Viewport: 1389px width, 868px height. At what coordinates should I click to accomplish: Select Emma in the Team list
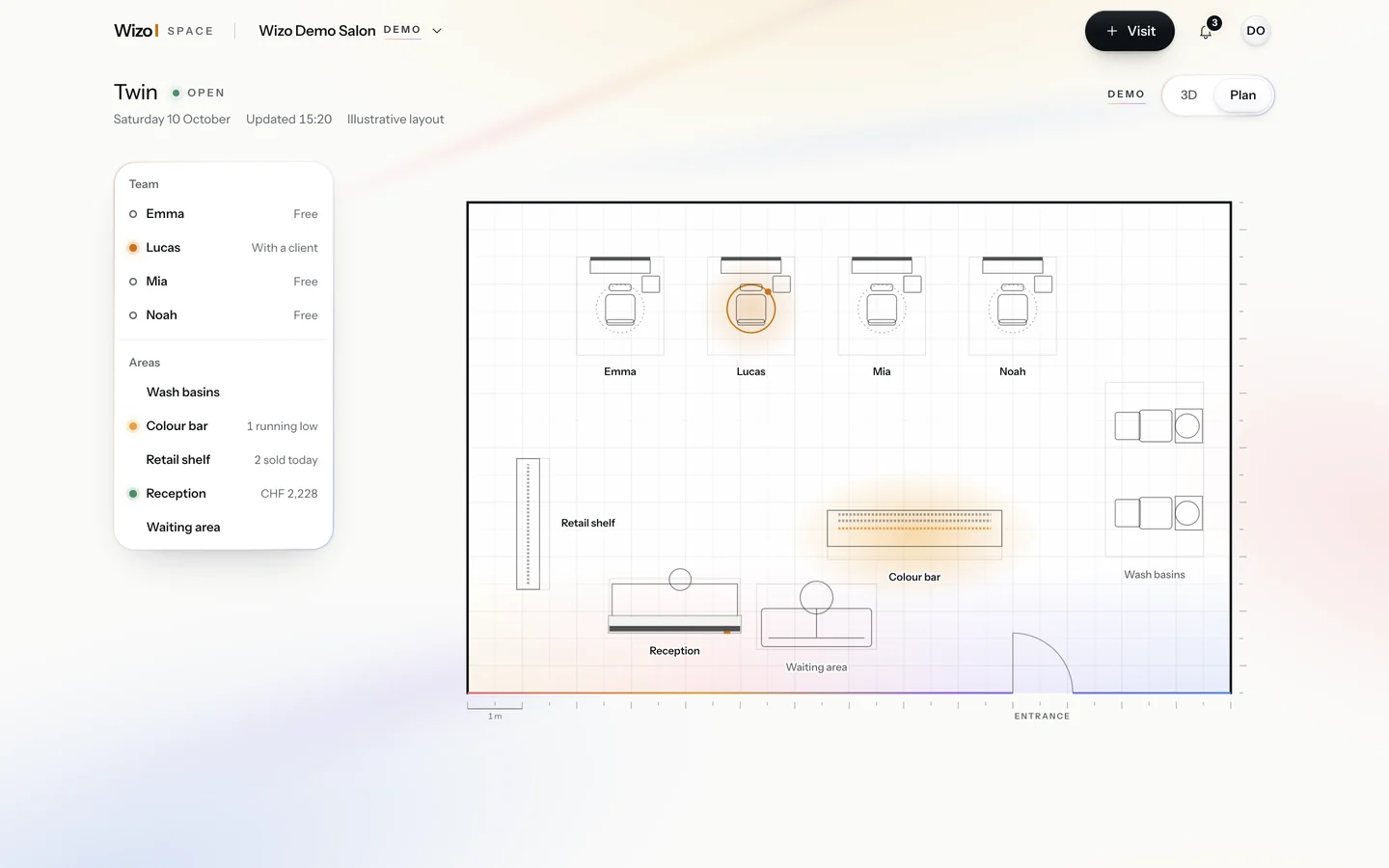coord(224,214)
